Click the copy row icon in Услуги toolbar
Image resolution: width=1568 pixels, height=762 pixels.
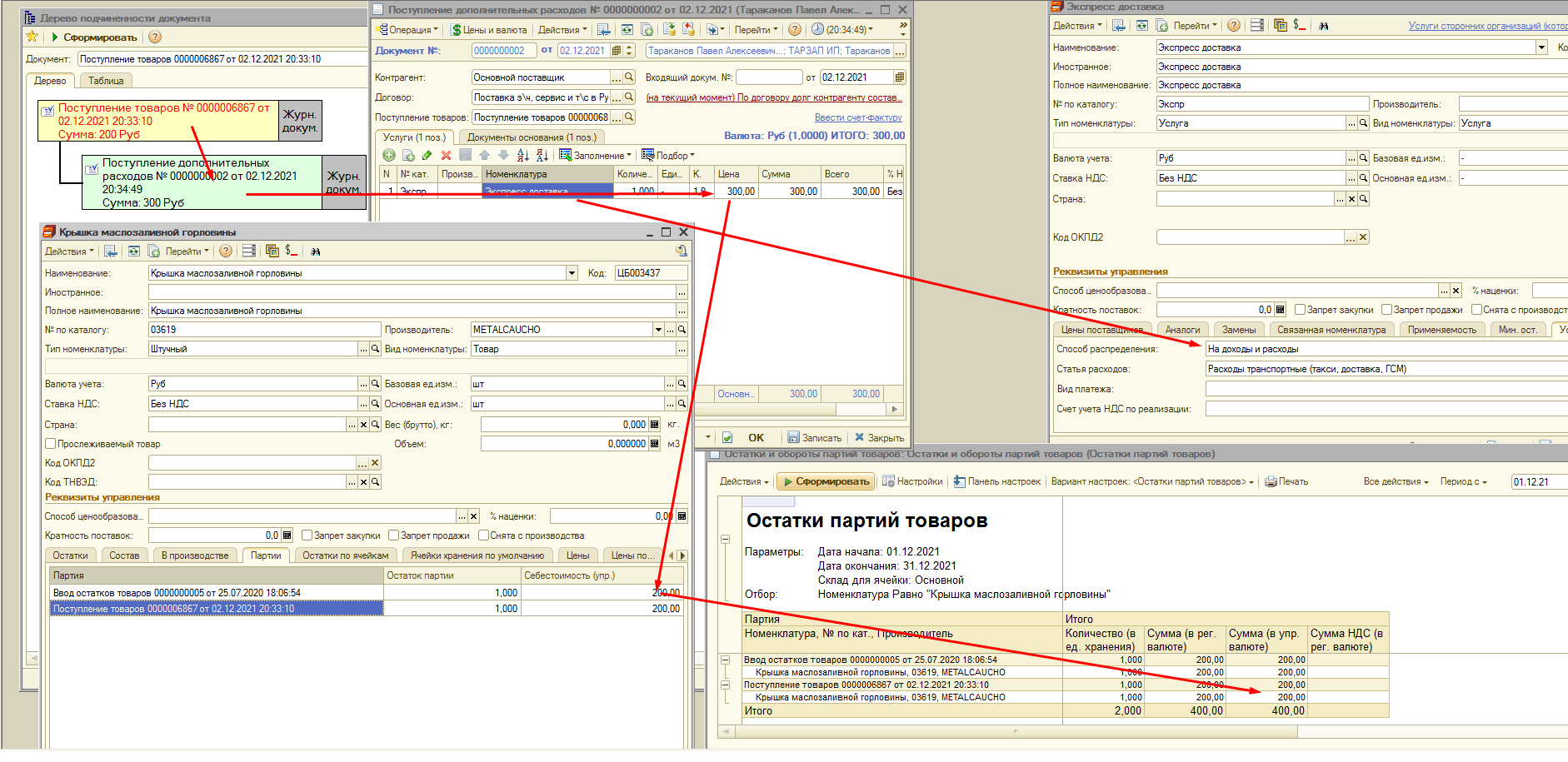click(408, 155)
